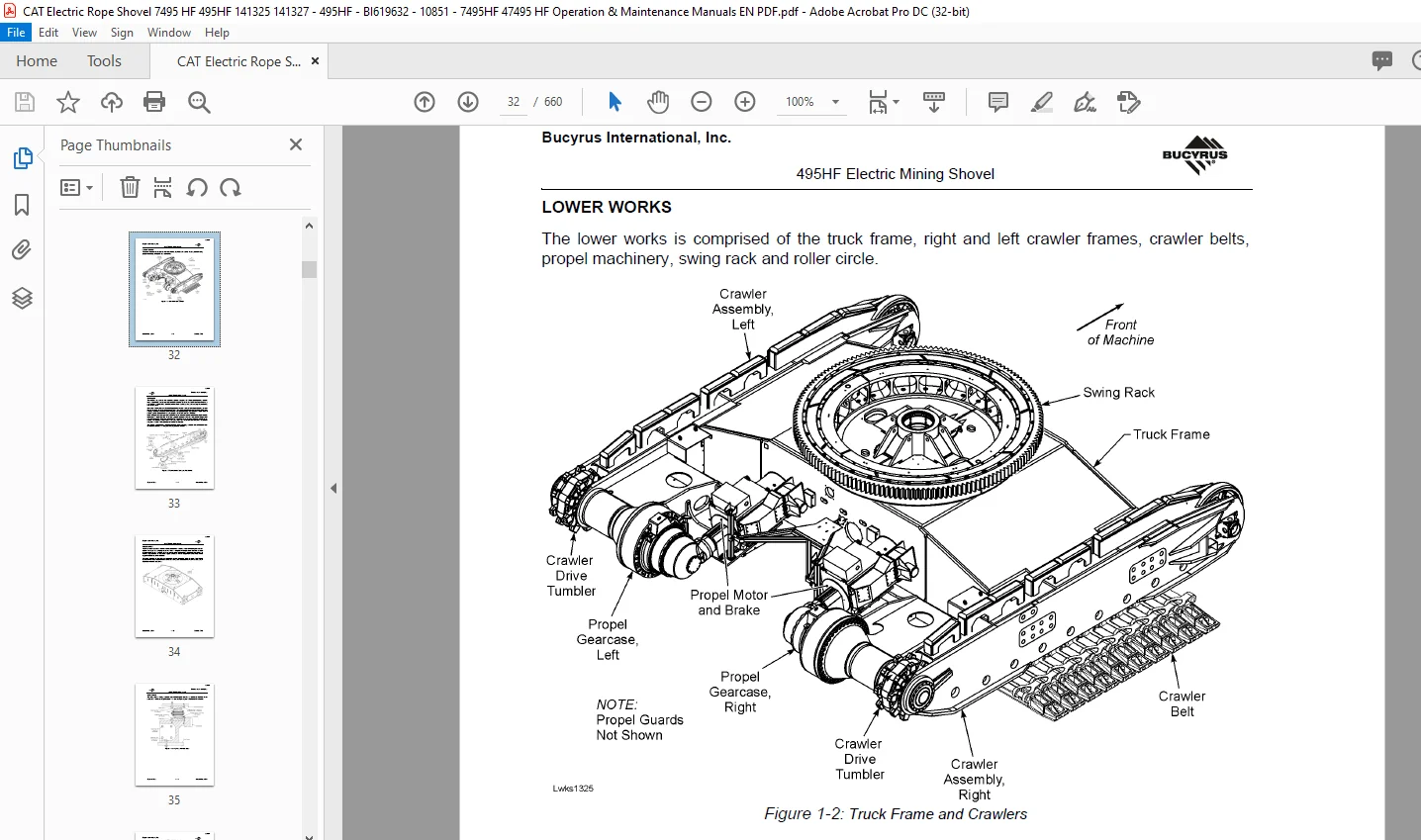Print the document via printer icon
The height and width of the screenshot is (840, 1421).
point(154,102)
